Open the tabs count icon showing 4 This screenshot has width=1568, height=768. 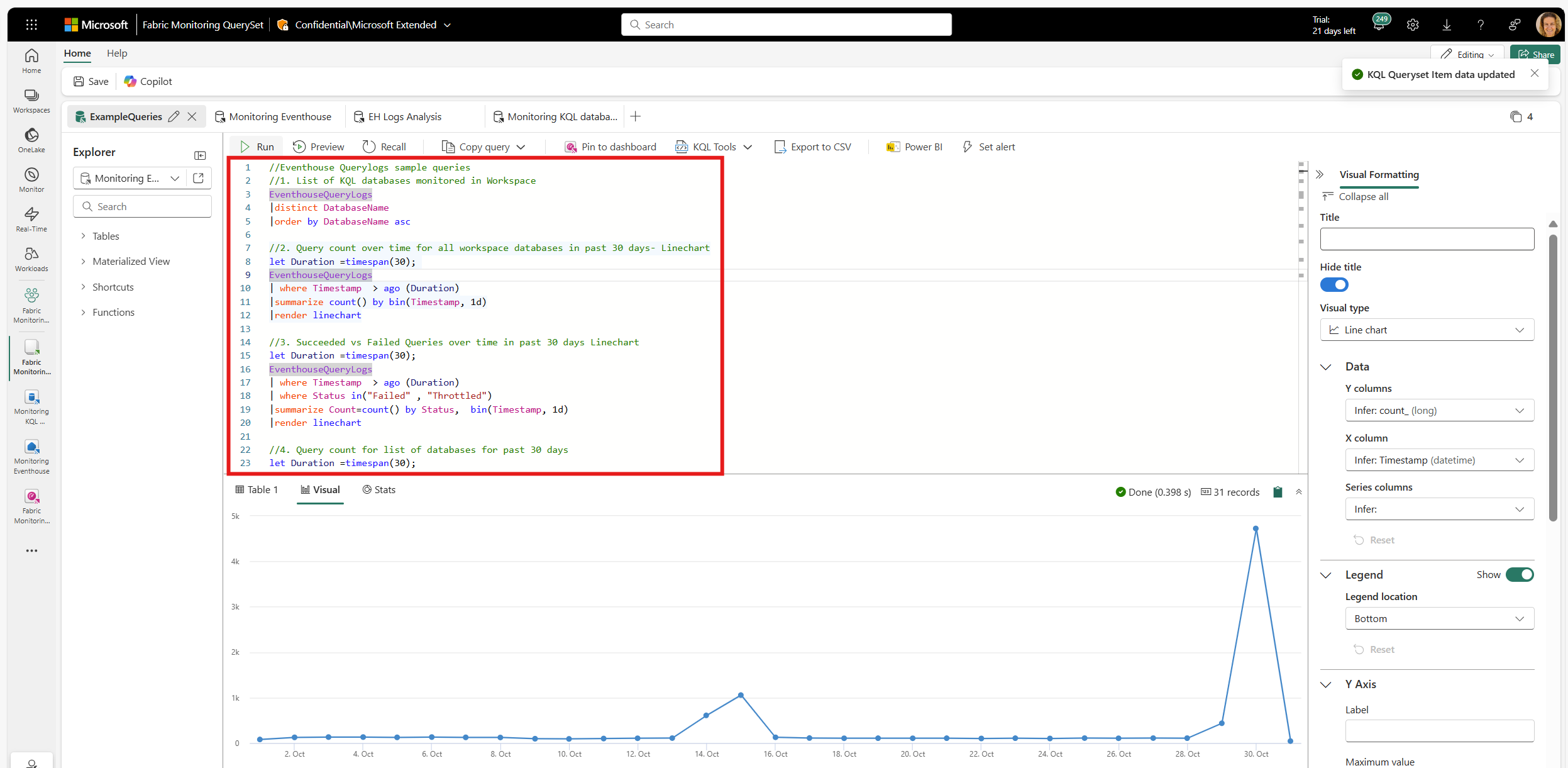click(1521, 116)
